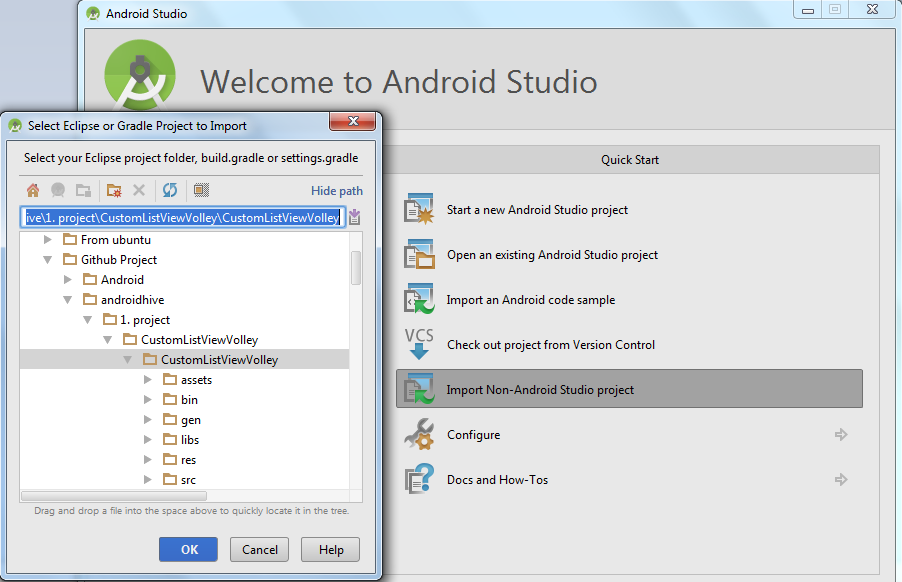Click Open existing project folder icon

(x=419, y=254)
